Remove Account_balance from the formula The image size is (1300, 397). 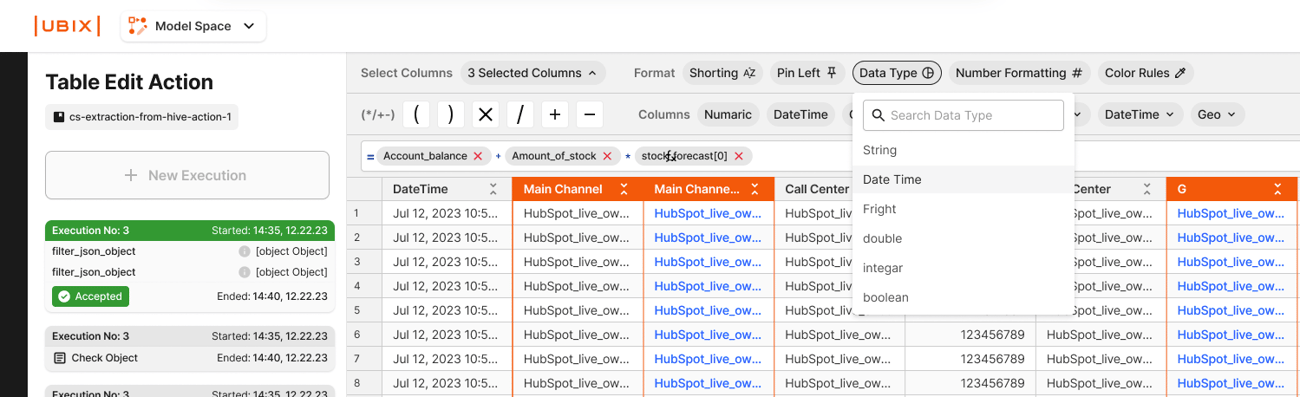(x=478, y=156)
